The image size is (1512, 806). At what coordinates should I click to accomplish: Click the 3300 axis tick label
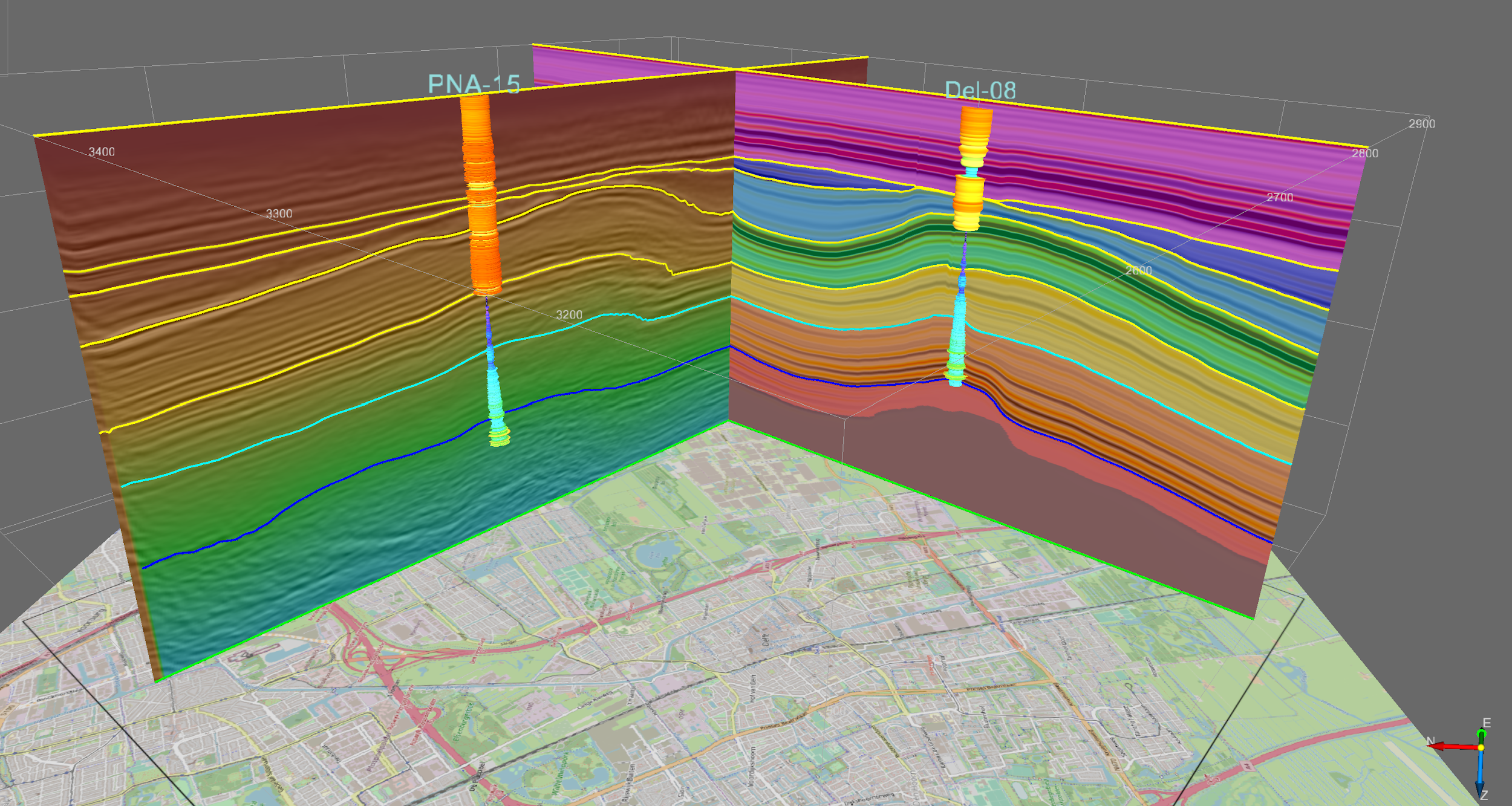tap(279, 213)
